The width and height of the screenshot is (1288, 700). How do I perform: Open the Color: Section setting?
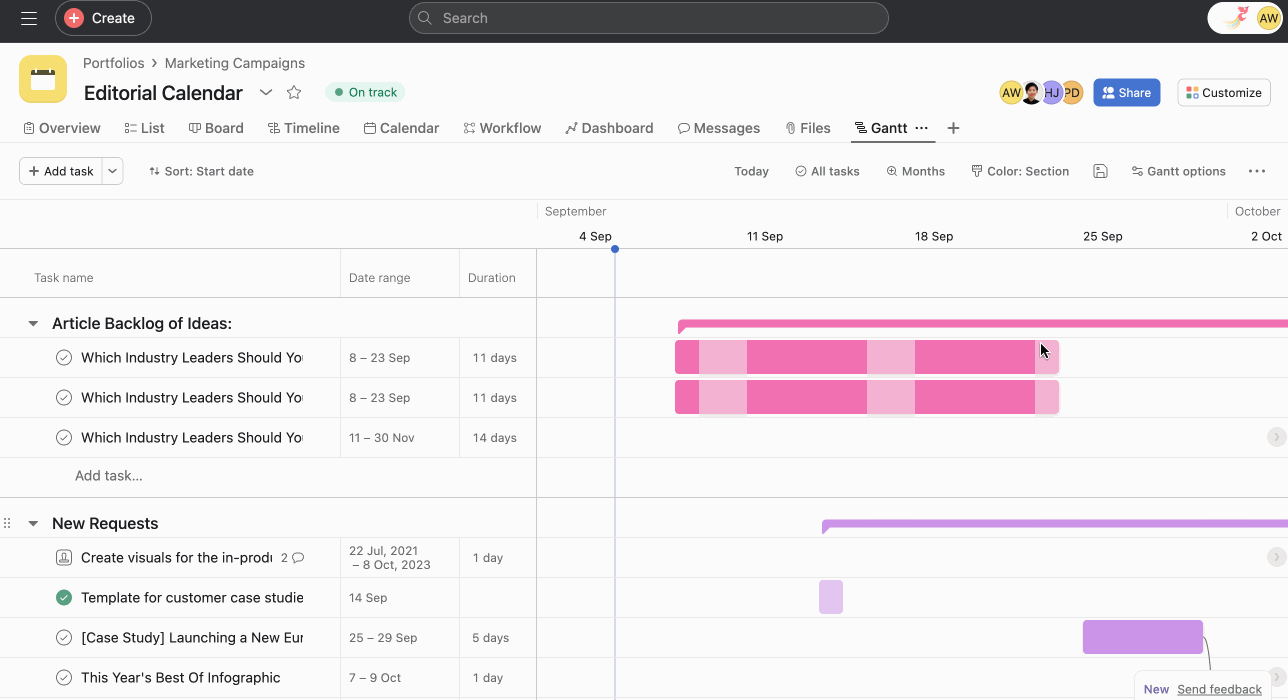1020,171
